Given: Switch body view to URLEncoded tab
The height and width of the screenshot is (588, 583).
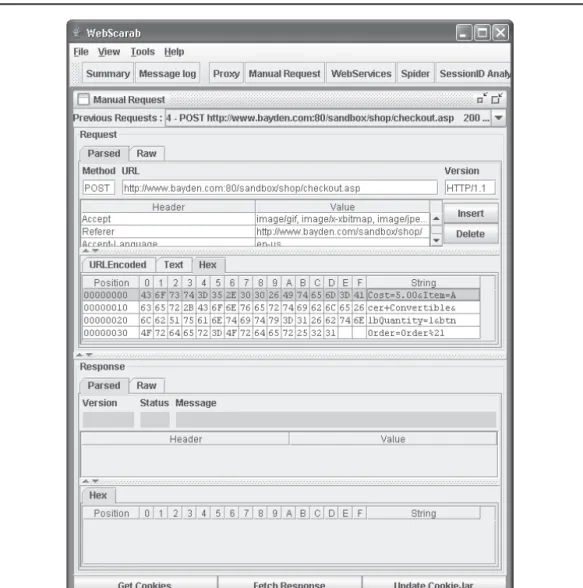Looking at the screenshot, I should (x=118, y=265).
